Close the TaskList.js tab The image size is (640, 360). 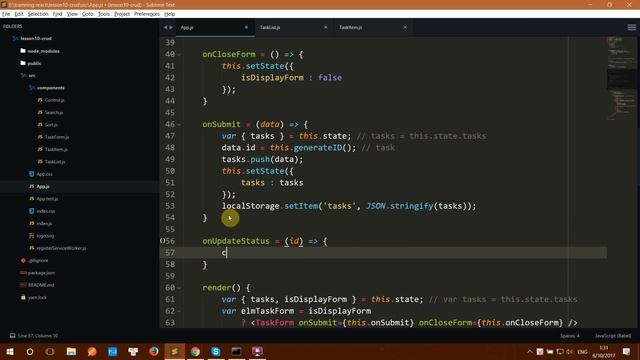[x=326, y=27]
